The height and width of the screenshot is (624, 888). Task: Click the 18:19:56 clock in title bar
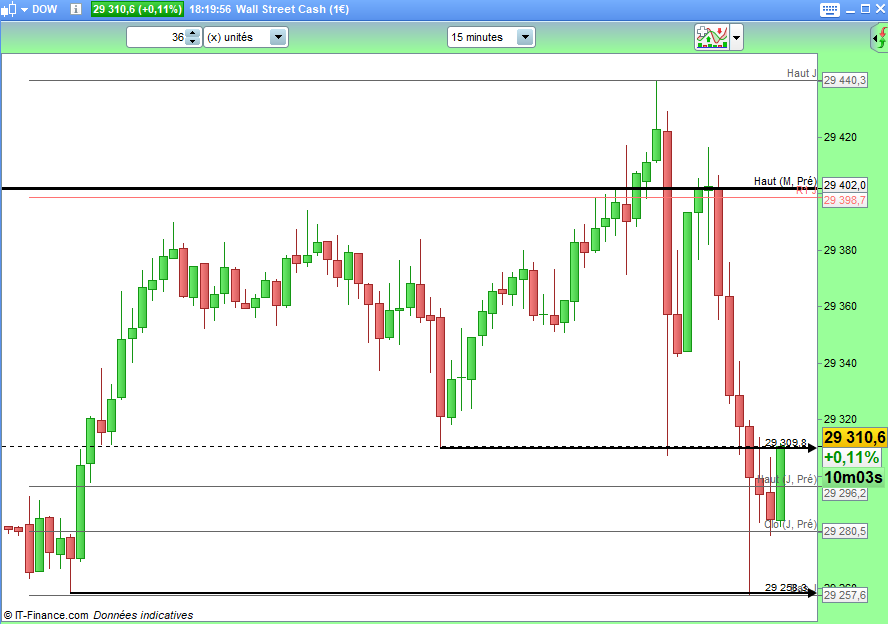coord(210,10)
